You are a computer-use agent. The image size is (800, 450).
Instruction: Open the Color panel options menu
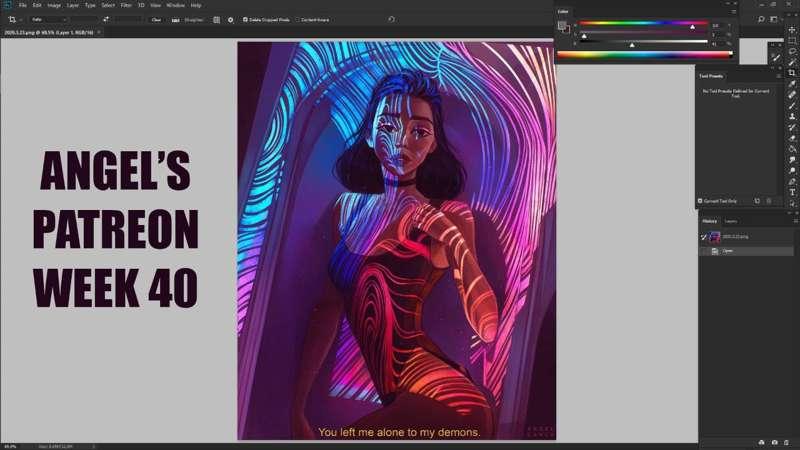[734, 11]
